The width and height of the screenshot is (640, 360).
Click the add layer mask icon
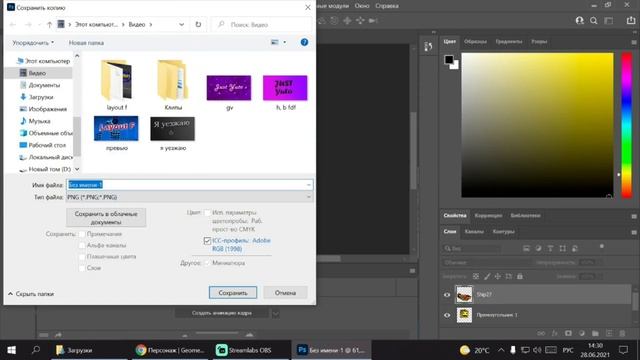[x=568, y=333]
